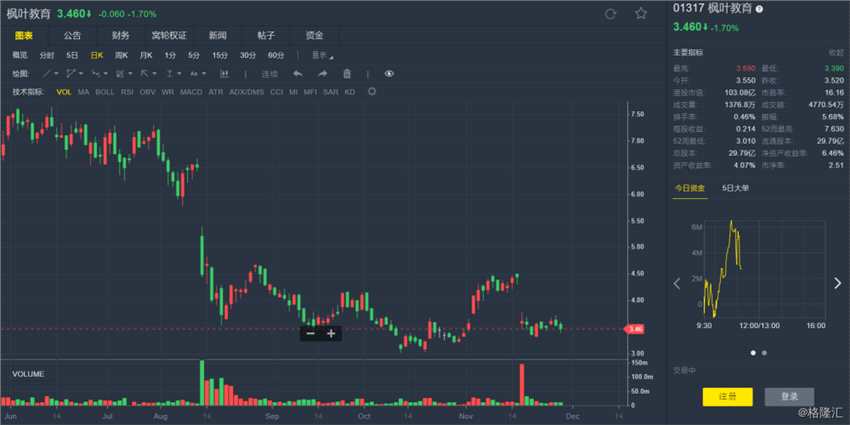This screenshot has height=425, width=850.
Task: Click the help icon beside 01317 枫叶教育
Action: [x=759, y=9]
